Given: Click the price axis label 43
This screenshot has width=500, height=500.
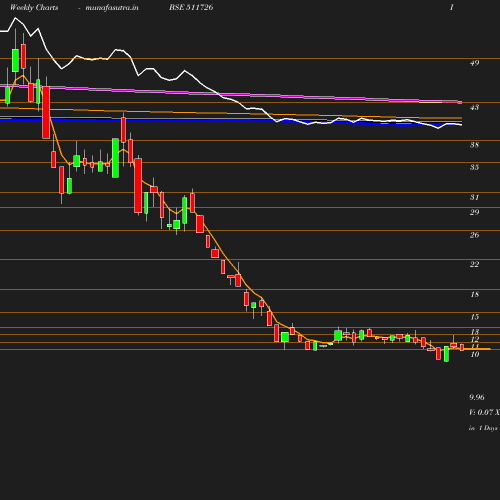Looking at the screenshot, I should click(x=474, y=107).
